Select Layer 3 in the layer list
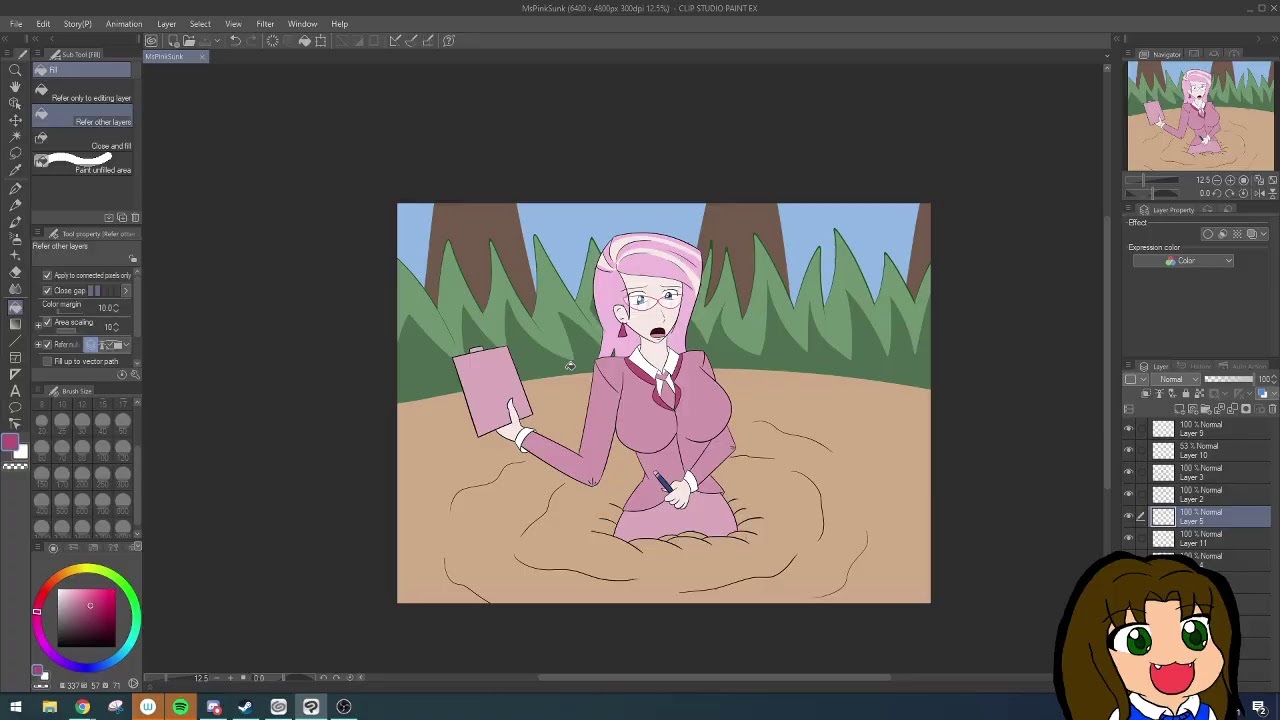 coord(1210,473)
